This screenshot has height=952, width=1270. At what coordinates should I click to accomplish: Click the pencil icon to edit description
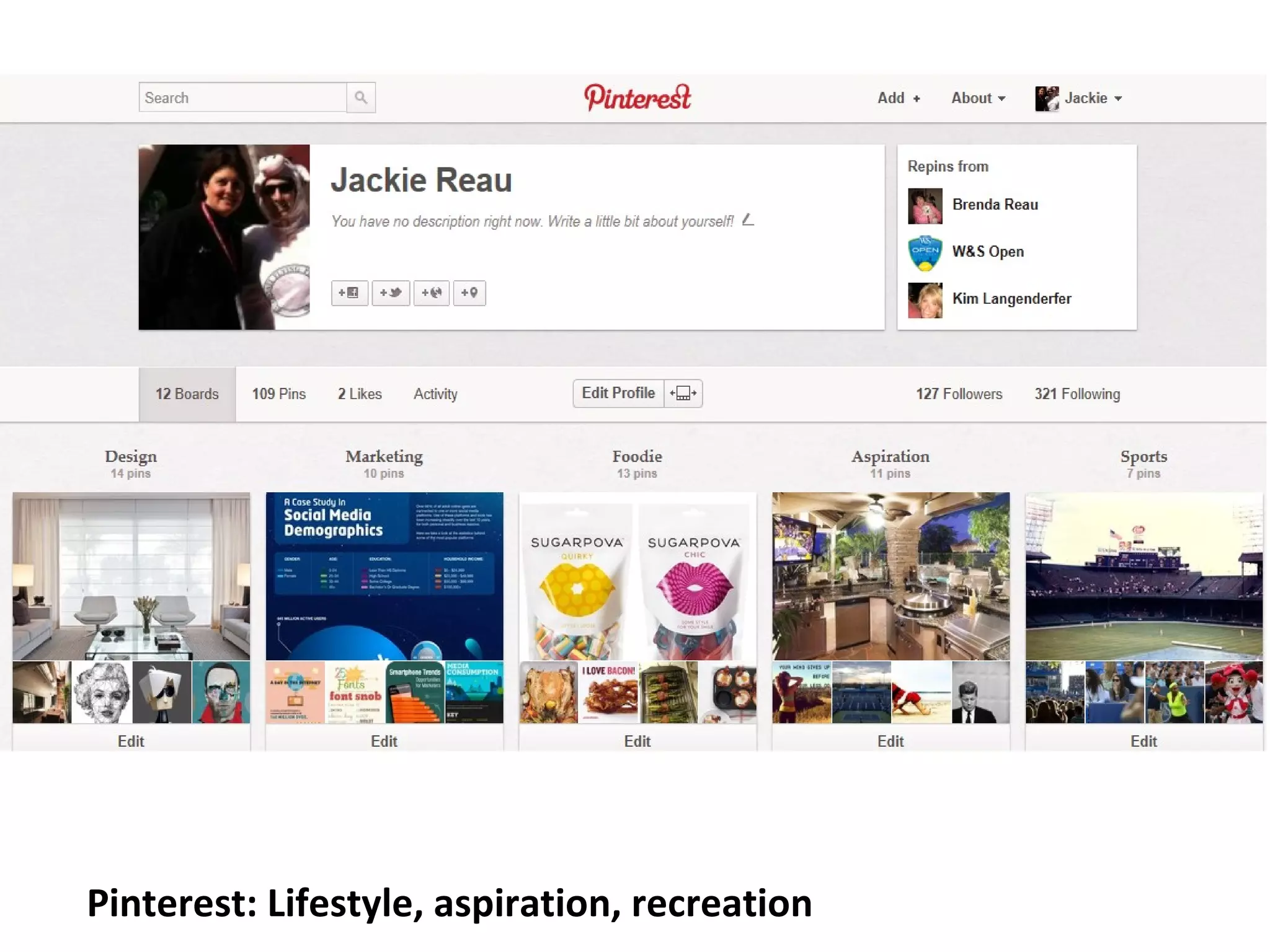pos(748,219)
